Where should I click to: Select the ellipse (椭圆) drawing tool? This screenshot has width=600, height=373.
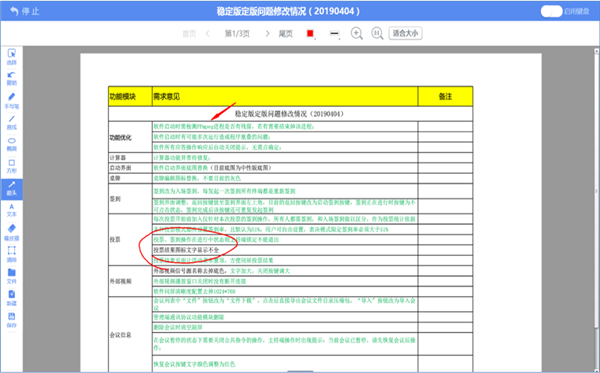tap(11, 144)
